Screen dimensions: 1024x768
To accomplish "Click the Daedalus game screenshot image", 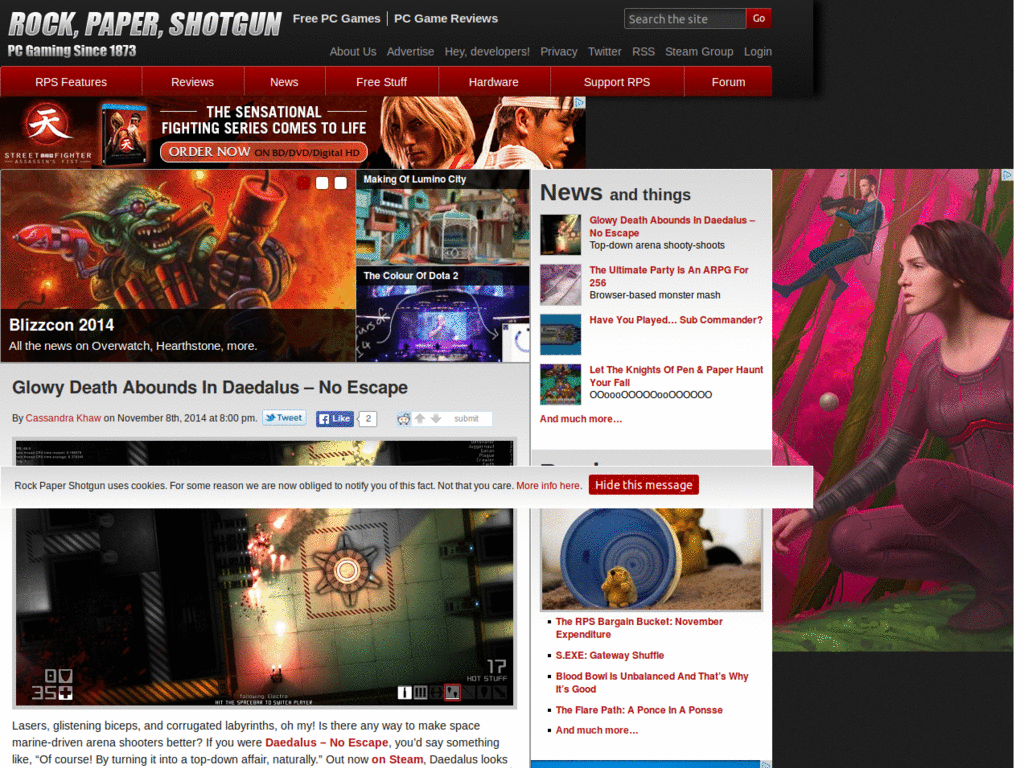I will click(x=264, y=573).
